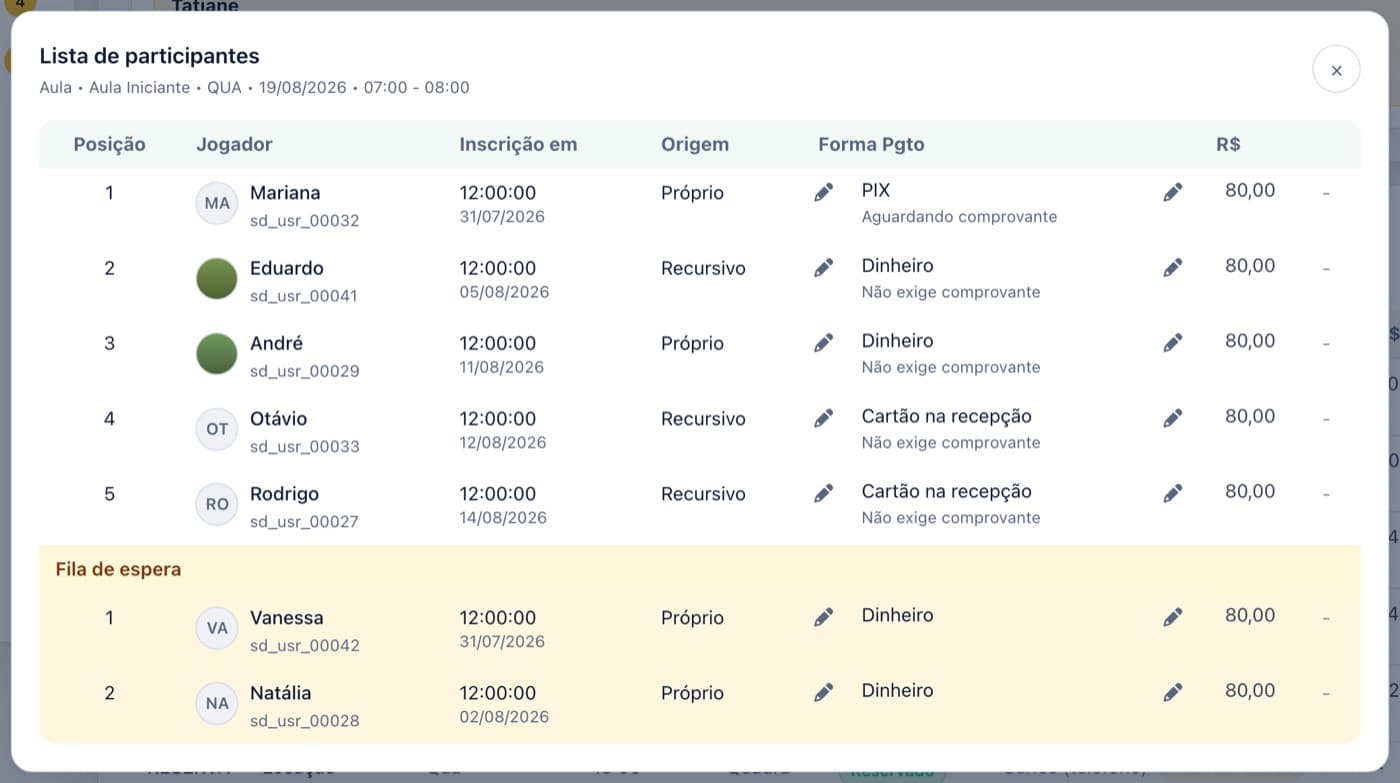Click the R$ column header
Image resolution: width=1400 pixels, height=783 pixels.
pyautogui.click(x=1228, y=144)
